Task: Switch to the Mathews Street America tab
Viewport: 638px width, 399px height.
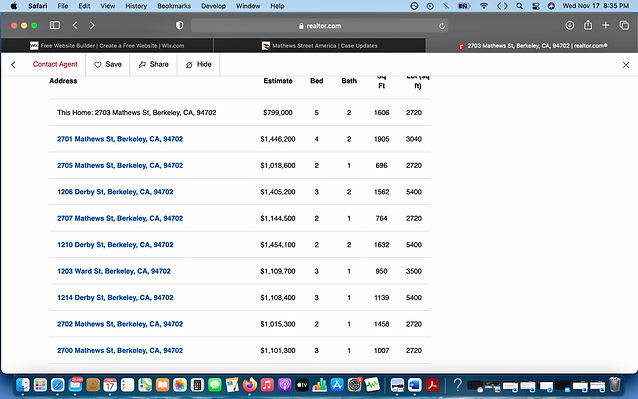Action: (x=320, y=46)
